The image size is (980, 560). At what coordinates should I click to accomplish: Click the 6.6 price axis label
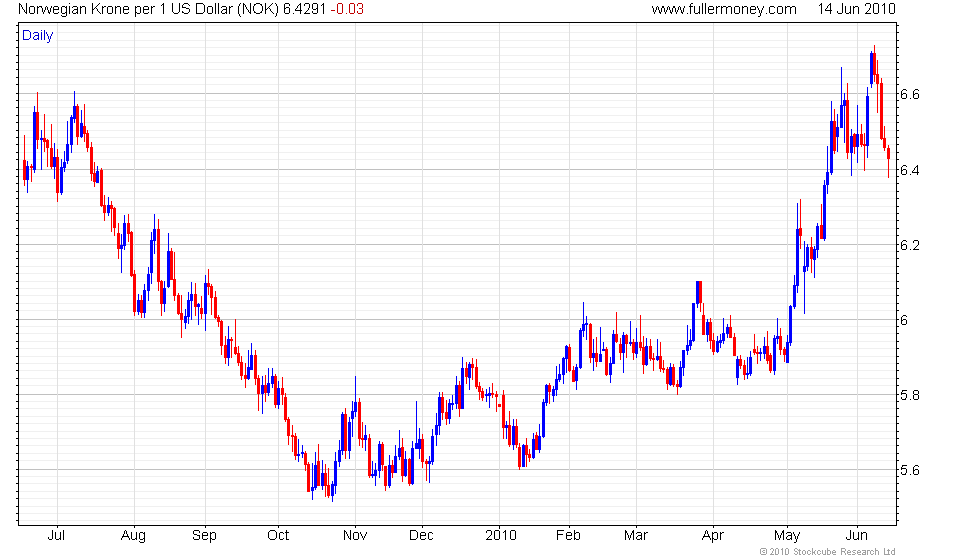(x=910, y=94)
